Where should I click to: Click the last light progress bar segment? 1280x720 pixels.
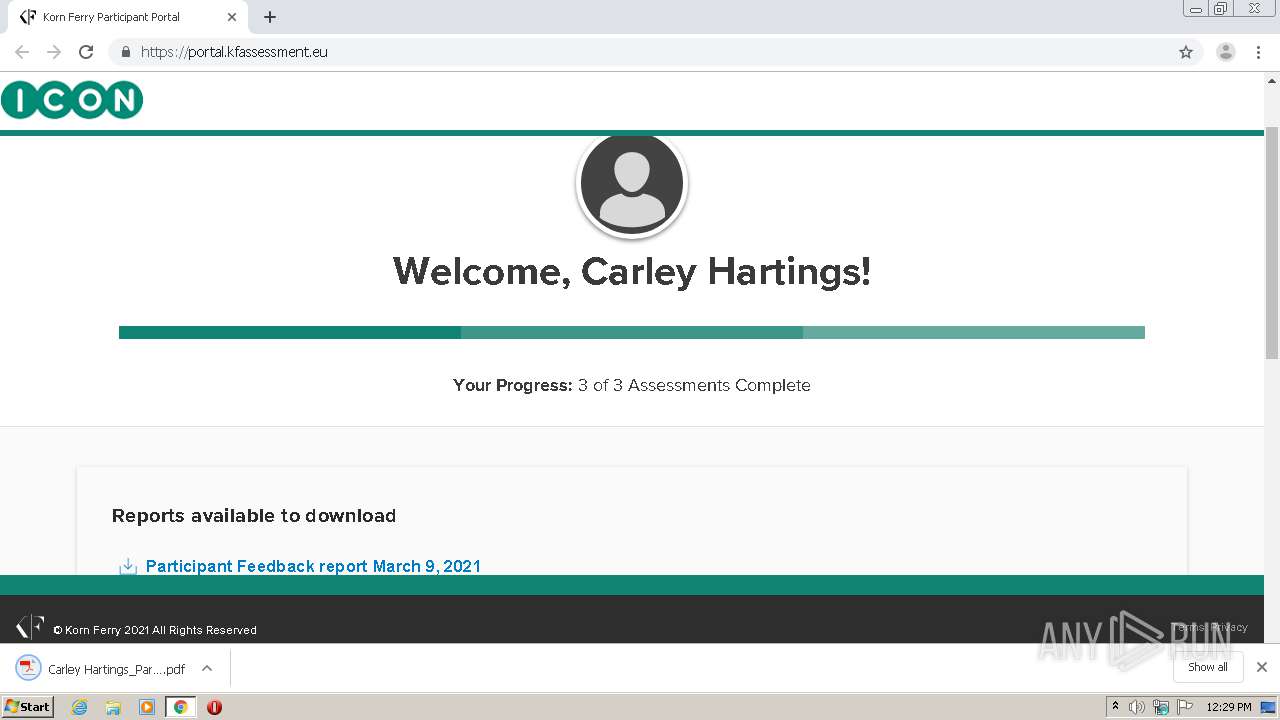(974, 332)
